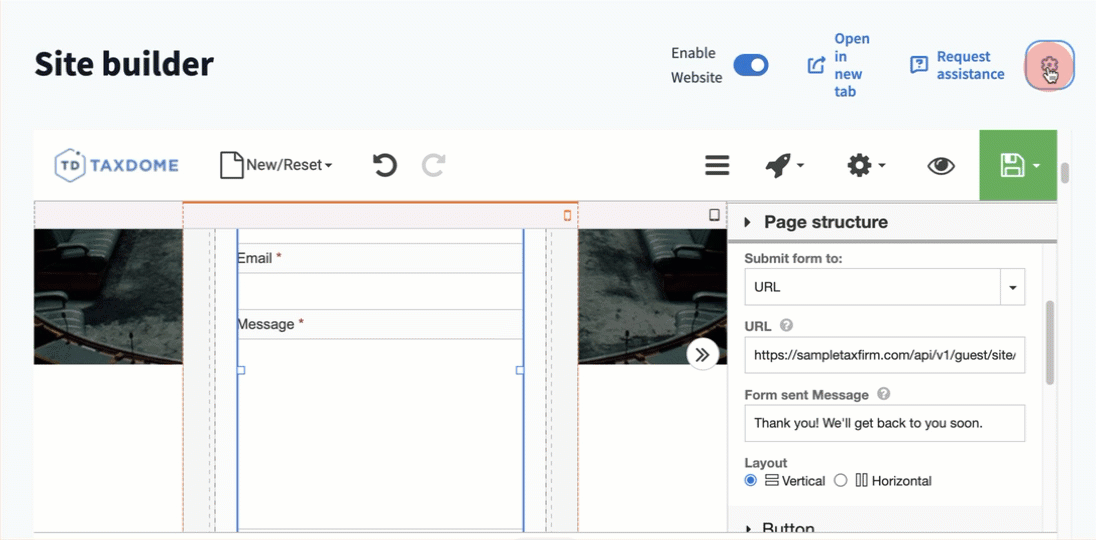Open the hamburger menu icon
This screenshot has height=540, width=1096.
717,165
